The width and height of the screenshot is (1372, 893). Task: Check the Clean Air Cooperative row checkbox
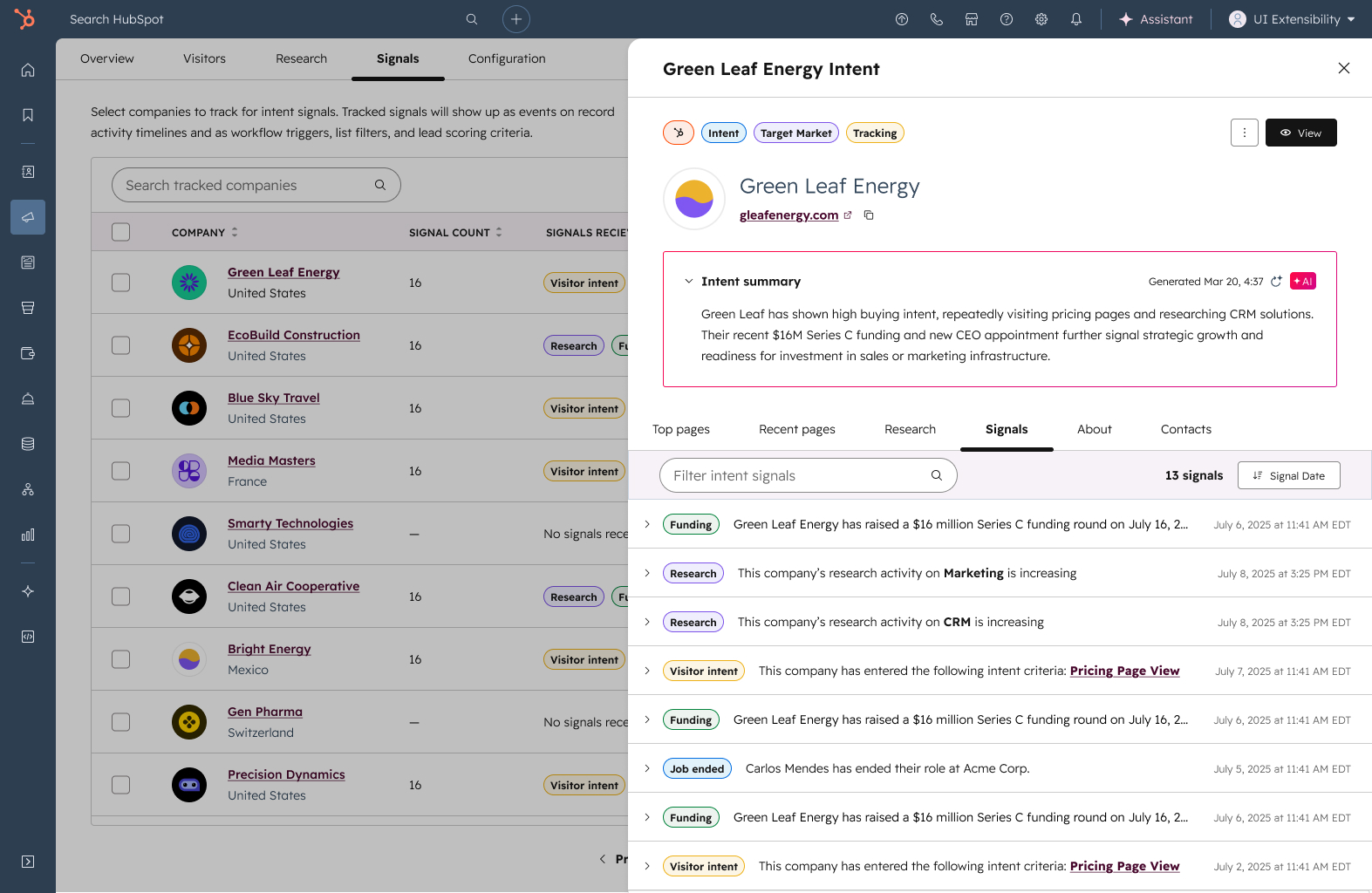121,596
